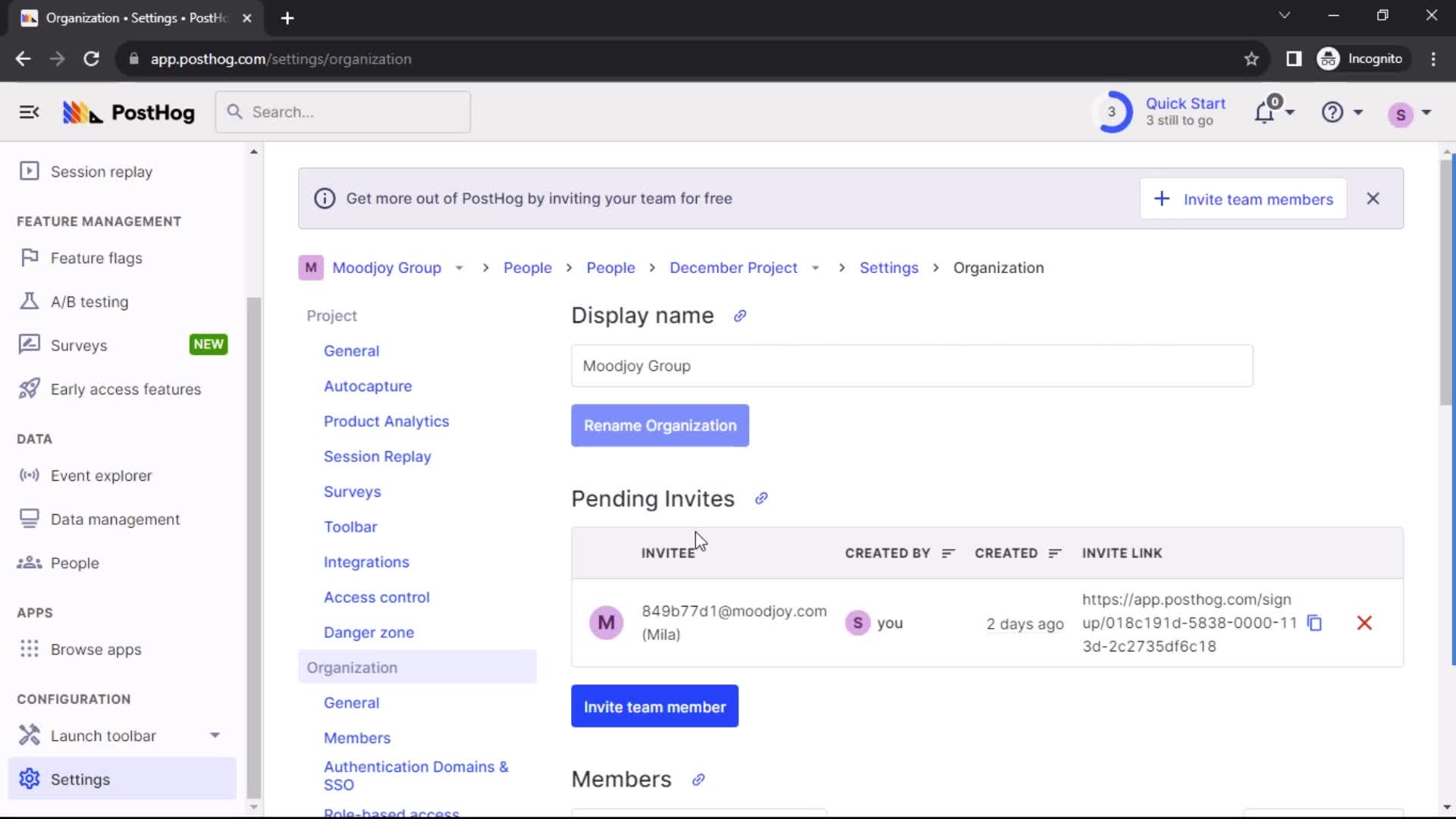Click Moodjoy Group M avatar
Screen dimensions: 1456x819
(x=311, y=268)
